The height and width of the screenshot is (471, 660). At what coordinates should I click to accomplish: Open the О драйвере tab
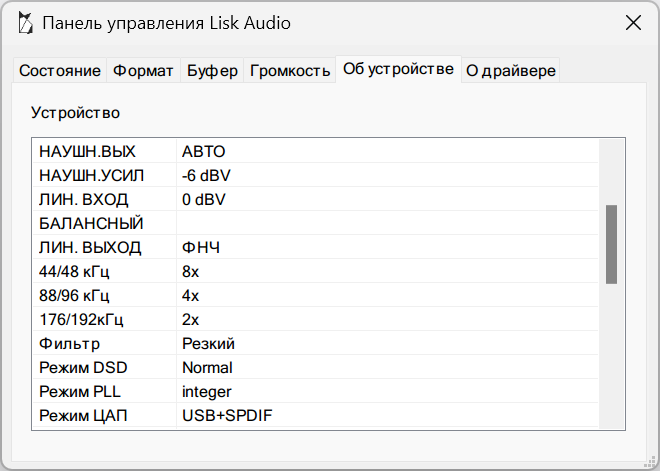[x=511, y=71]
